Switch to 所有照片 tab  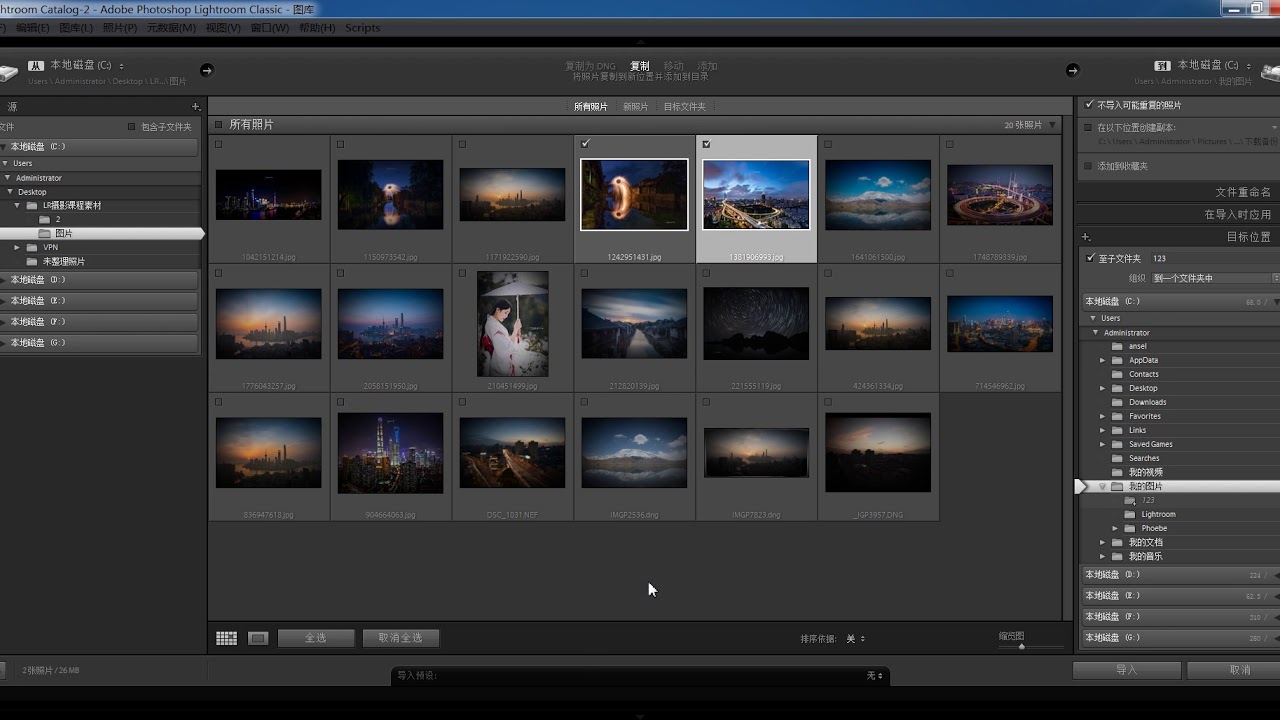point(590,107)
